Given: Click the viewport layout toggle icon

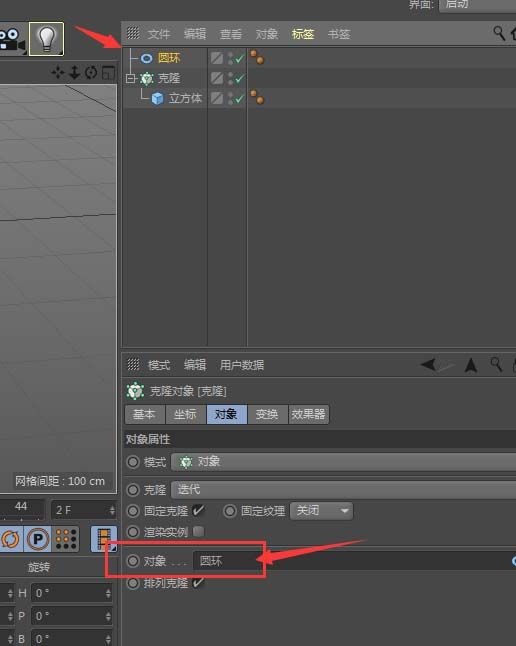Looking at the screenshot, I should pos(108,73).
